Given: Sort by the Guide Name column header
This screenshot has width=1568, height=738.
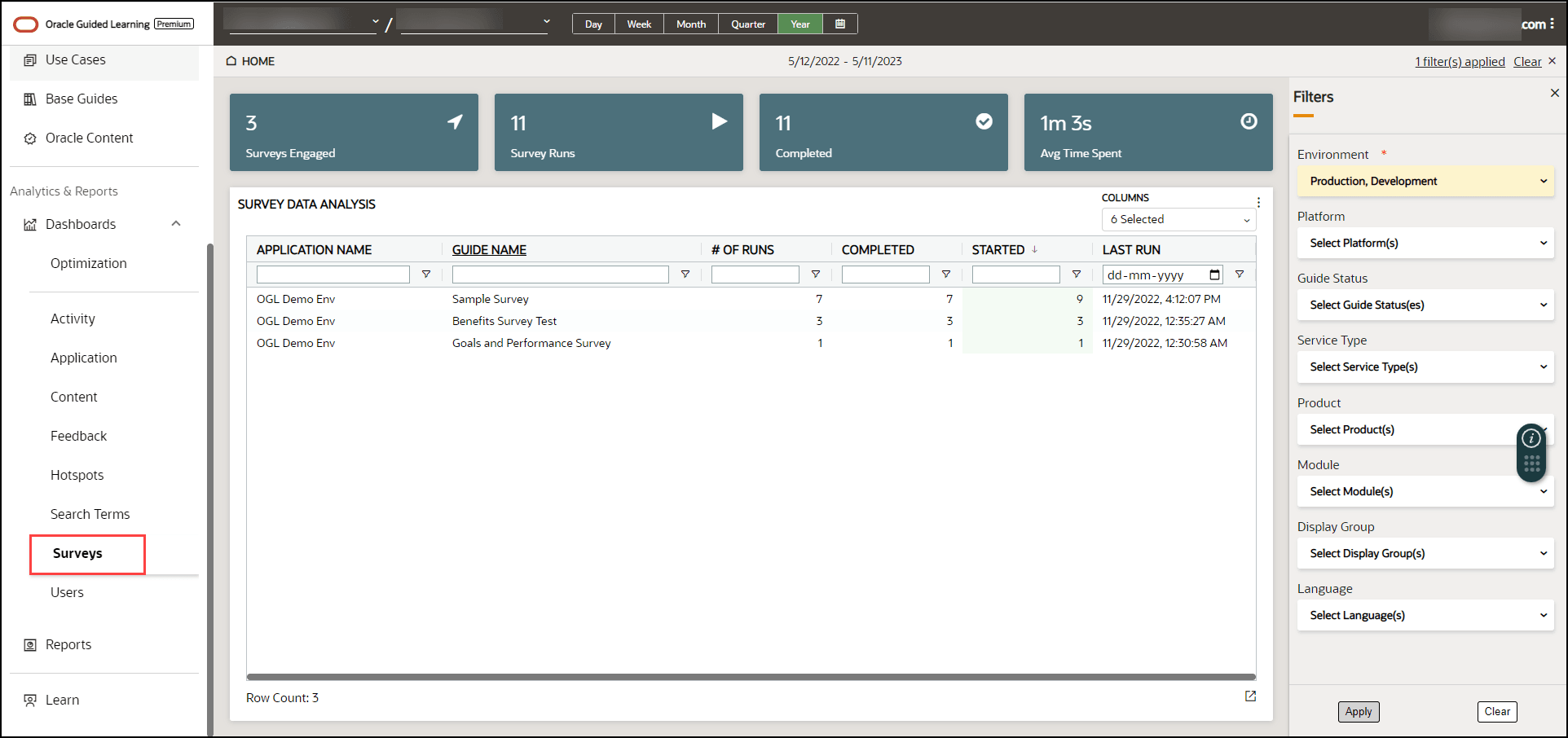Looking at the screenshot, I should tap(490, 250).
